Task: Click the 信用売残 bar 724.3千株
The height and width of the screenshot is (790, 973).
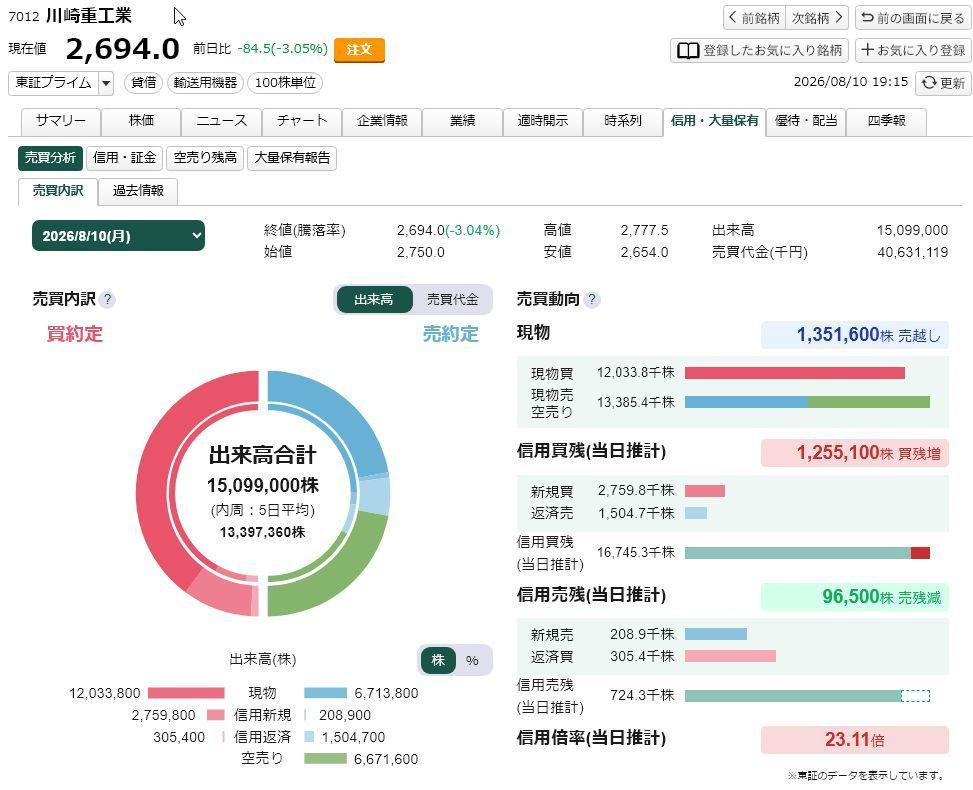Action: tap(807, 696)
